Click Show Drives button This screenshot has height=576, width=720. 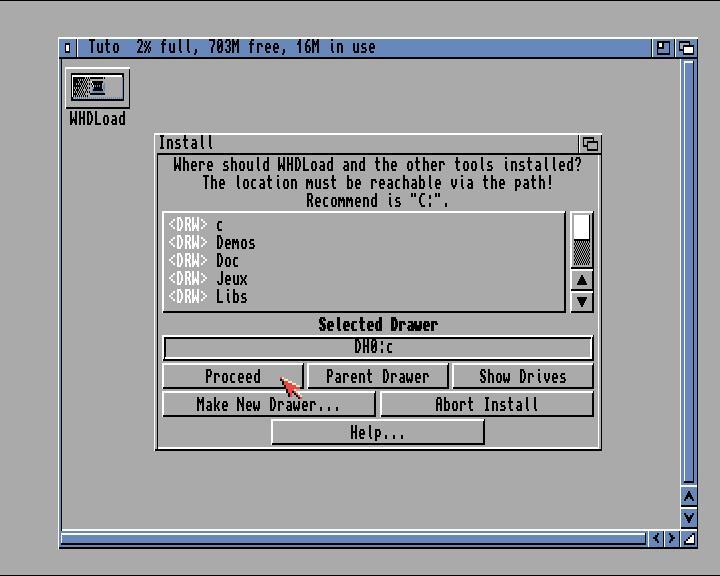tap(523, 376)
